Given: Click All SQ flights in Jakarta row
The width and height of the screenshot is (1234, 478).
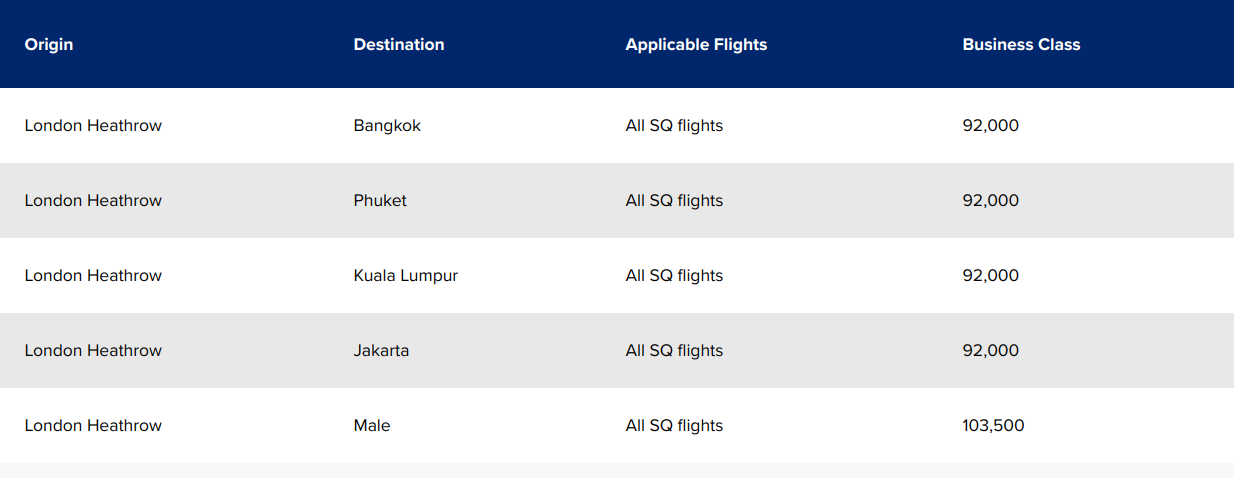Looking at the screenshot, I should point(674,351).
